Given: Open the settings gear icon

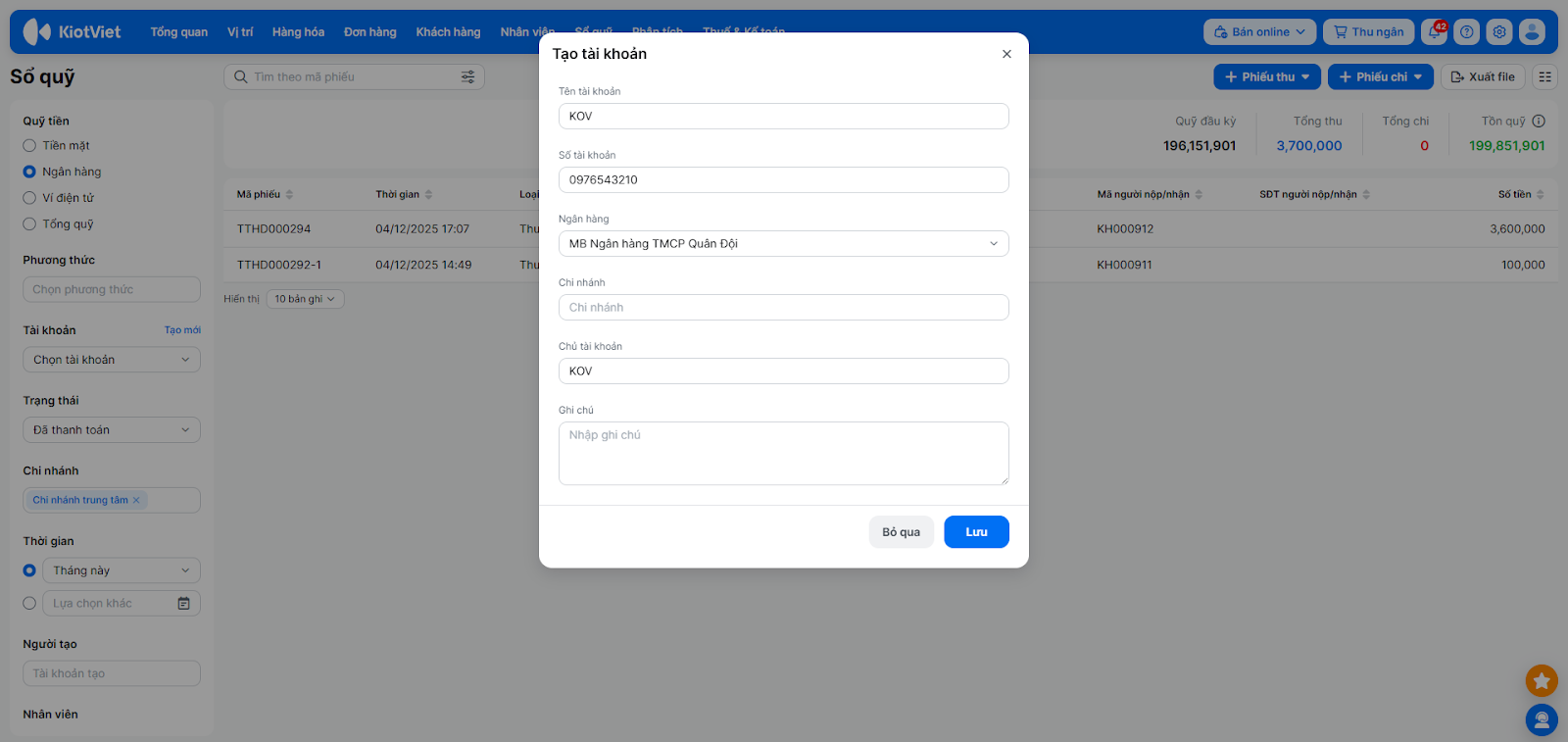Looking at the screenshot, I should [x=1499, y=31].
